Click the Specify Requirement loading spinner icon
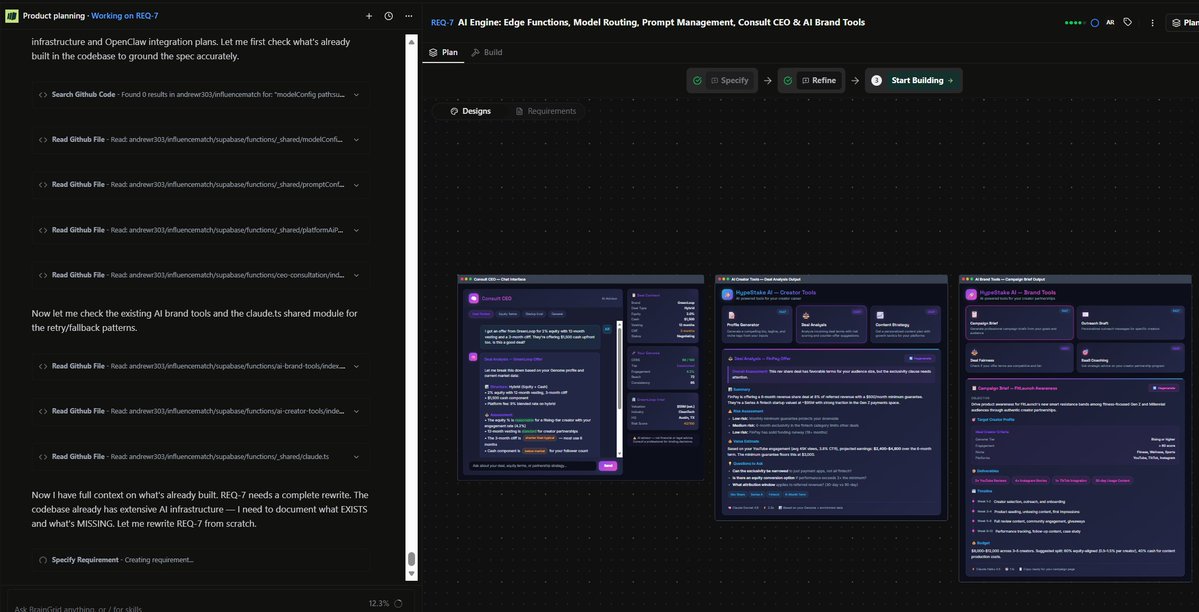1199x612 pixels. click(43, 560)
